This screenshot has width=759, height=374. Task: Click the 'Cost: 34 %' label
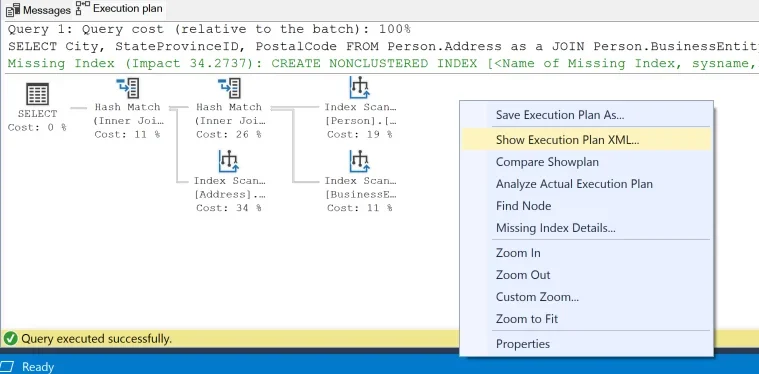(229, 208)
